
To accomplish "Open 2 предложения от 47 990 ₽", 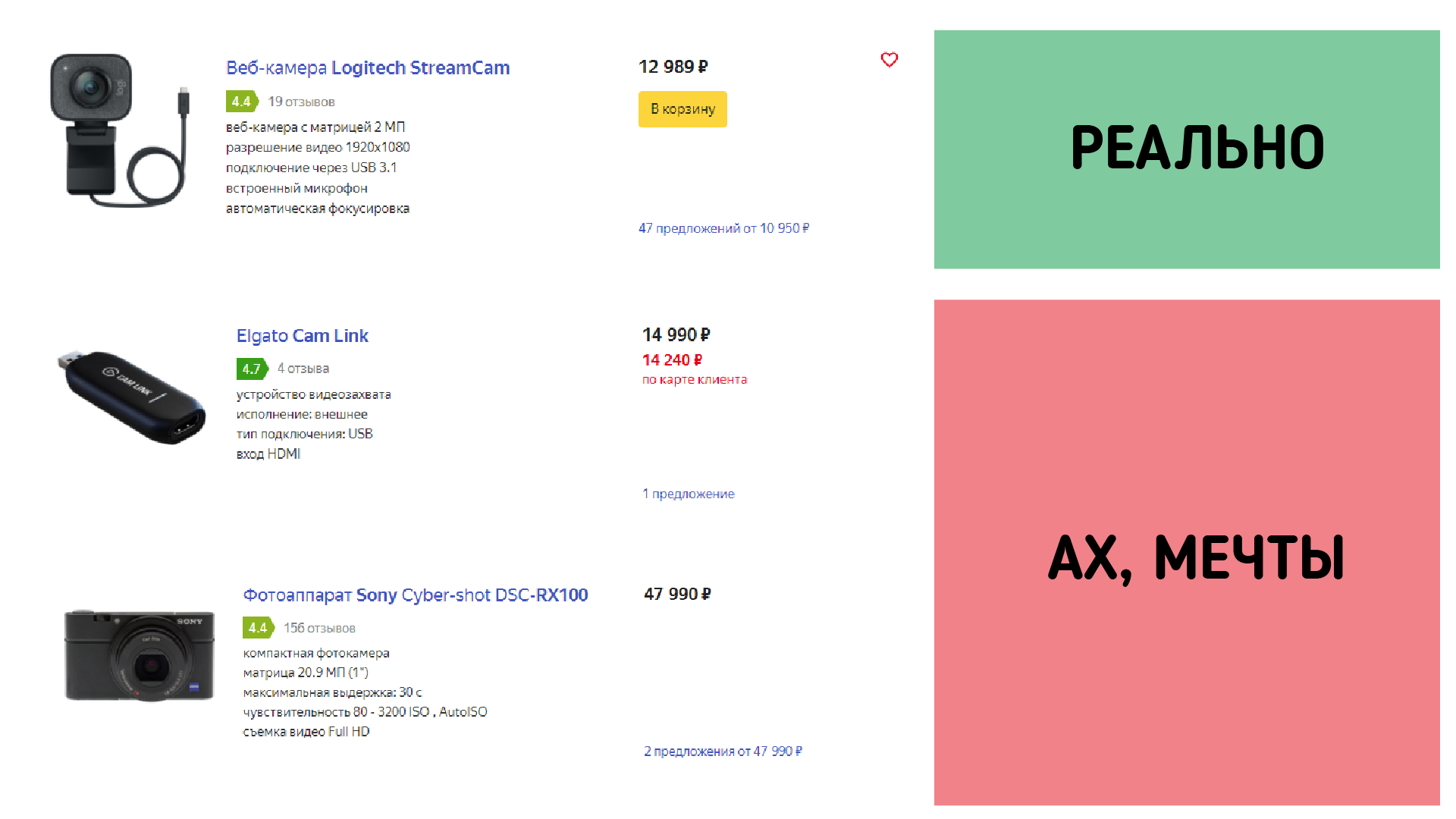I will 723,752.
